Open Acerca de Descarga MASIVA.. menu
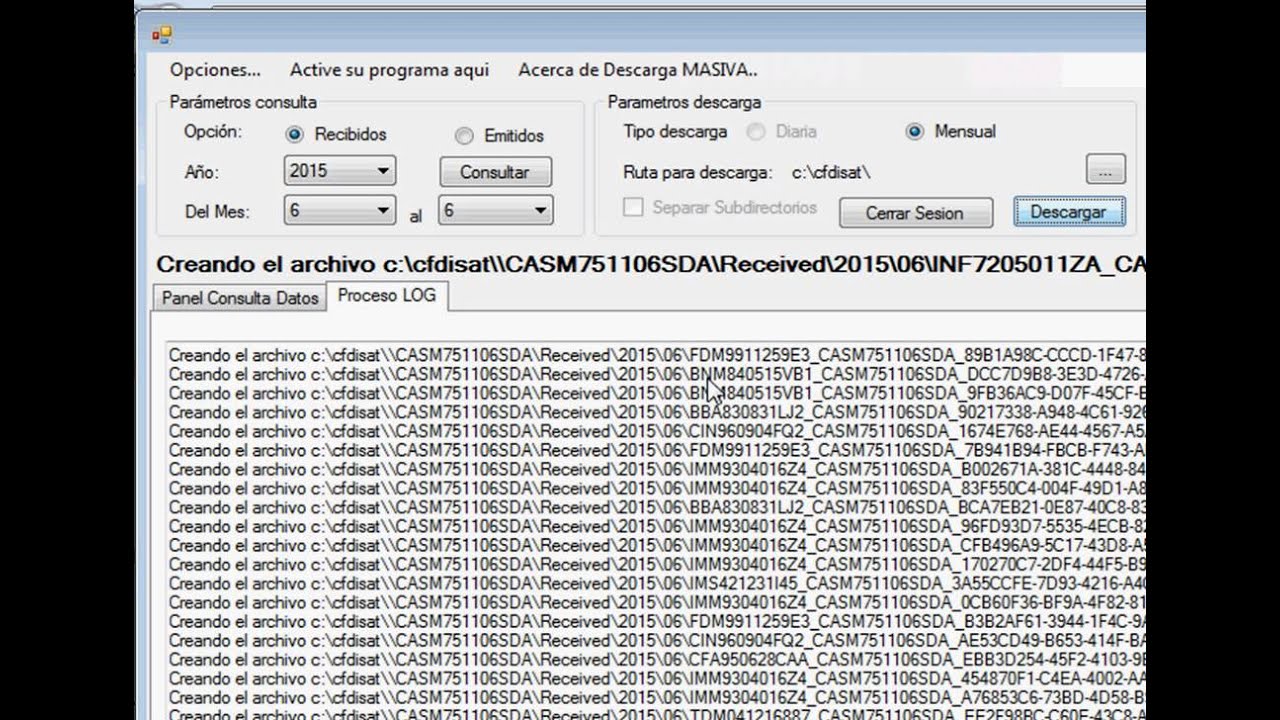 [637, 70]
